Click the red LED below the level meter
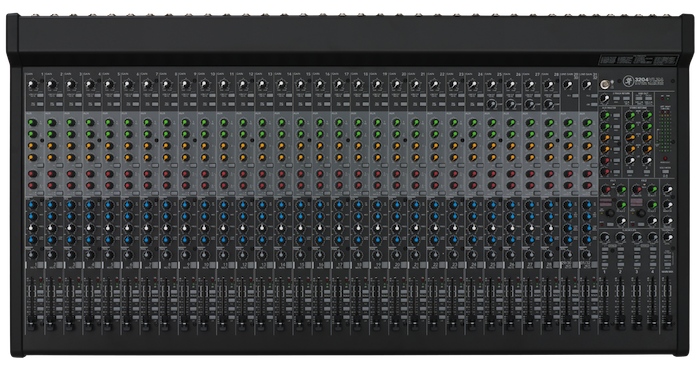This screenshot has height=368, width=700. pos(665,159)
